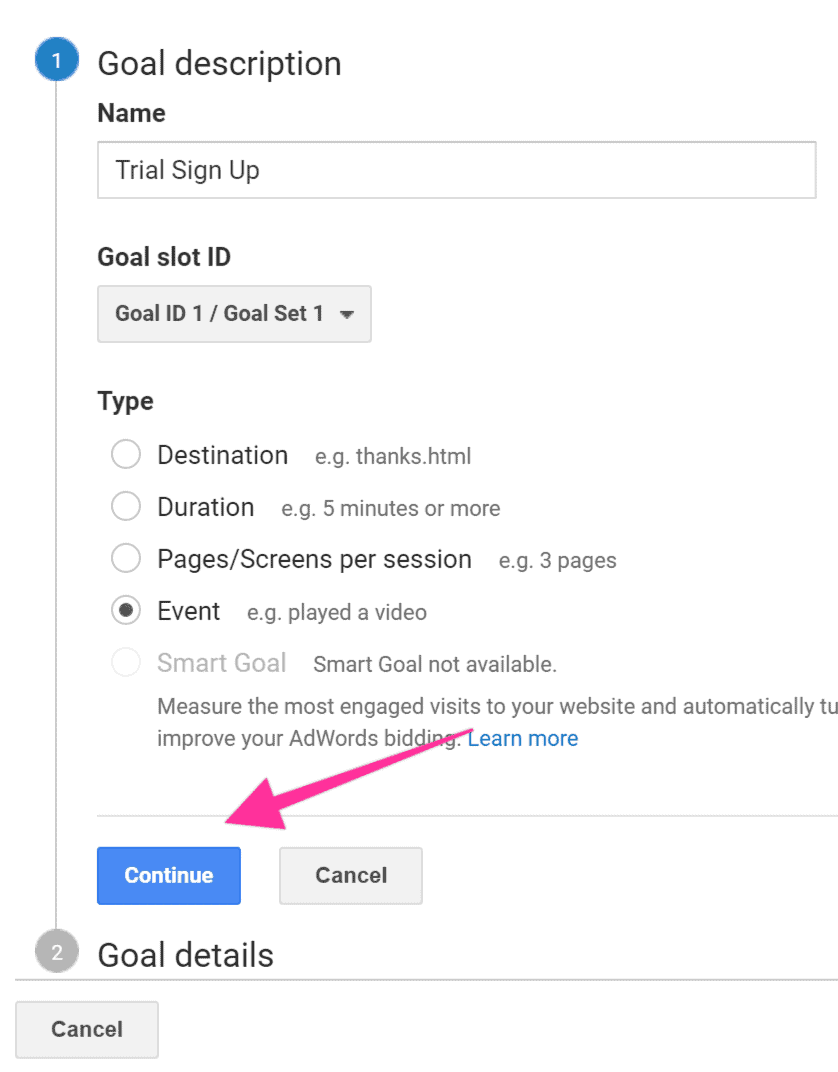
Task: Cancel the goal description step
Action: point(350,875)
